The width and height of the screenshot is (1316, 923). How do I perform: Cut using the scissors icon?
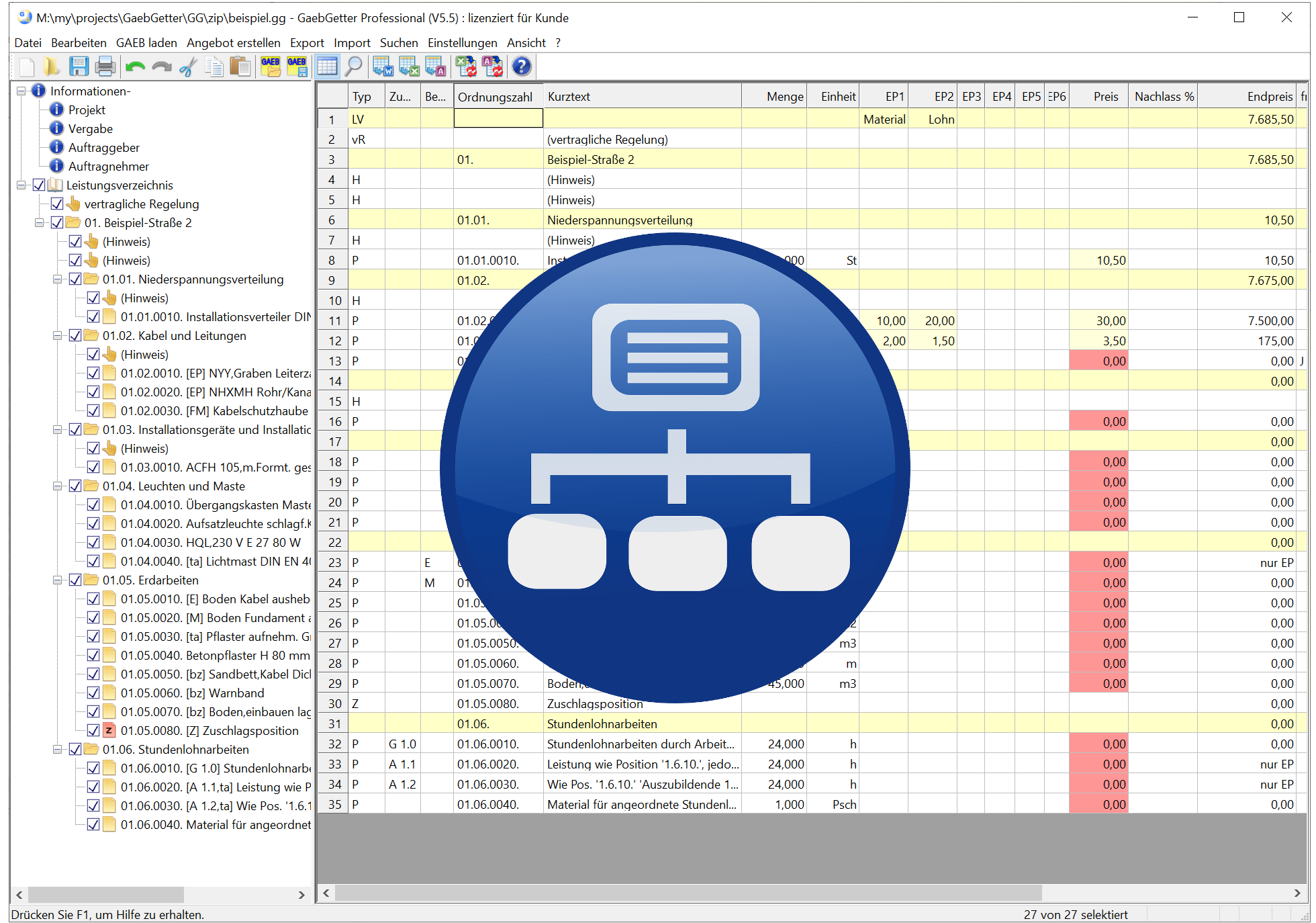click(x=188, y=67)
